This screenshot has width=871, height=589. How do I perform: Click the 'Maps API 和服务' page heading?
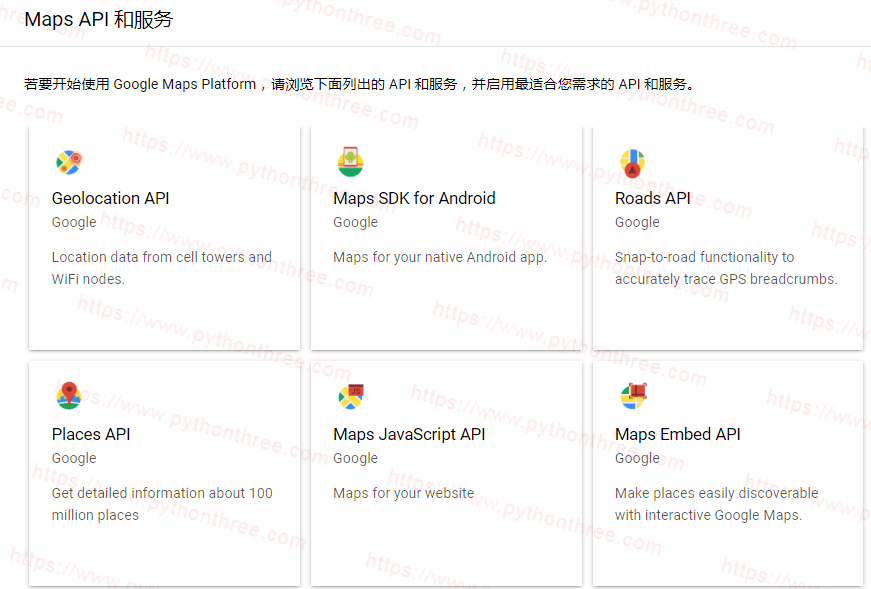tap(99, 19)
